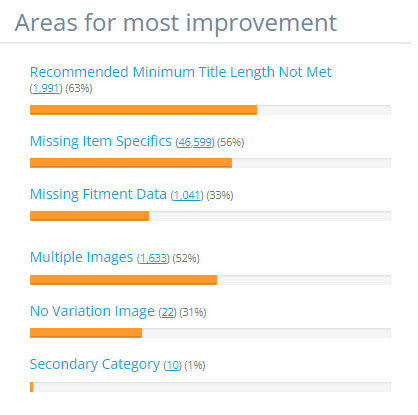Click the 1,633 count link

[153, 258]
